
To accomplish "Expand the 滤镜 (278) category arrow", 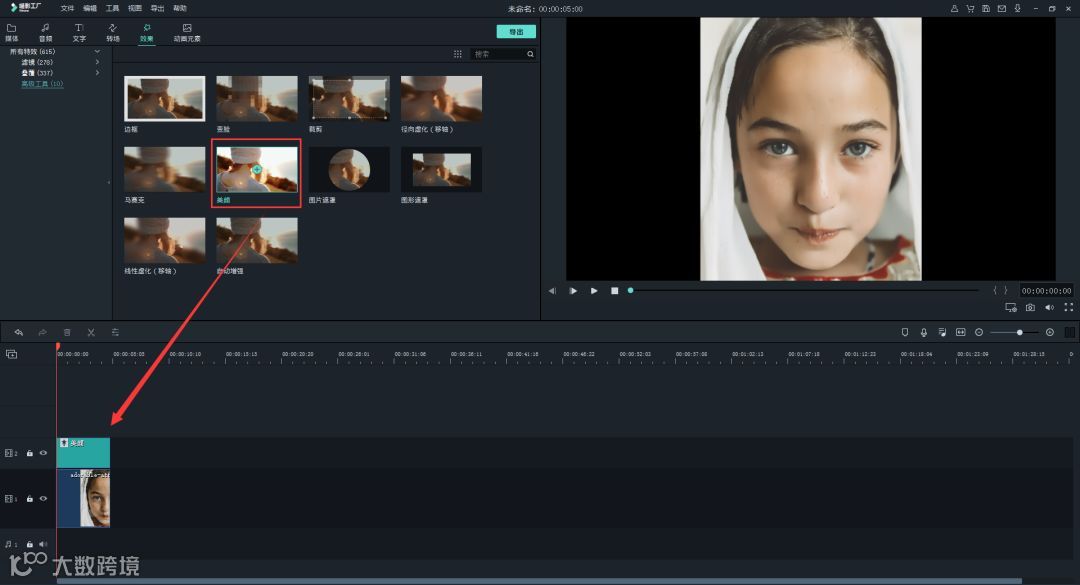I will coord(97,62).
